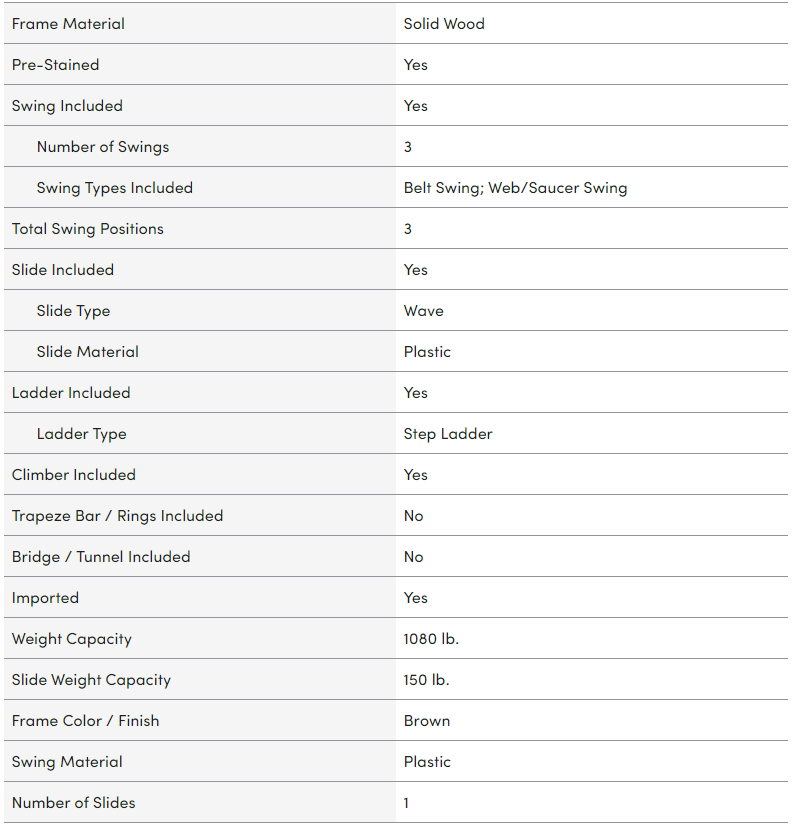The height and width of the screenshot is (827, 797).
Task: Click the Trapeze Bar / Rings Included label
Action: (117, 516)
